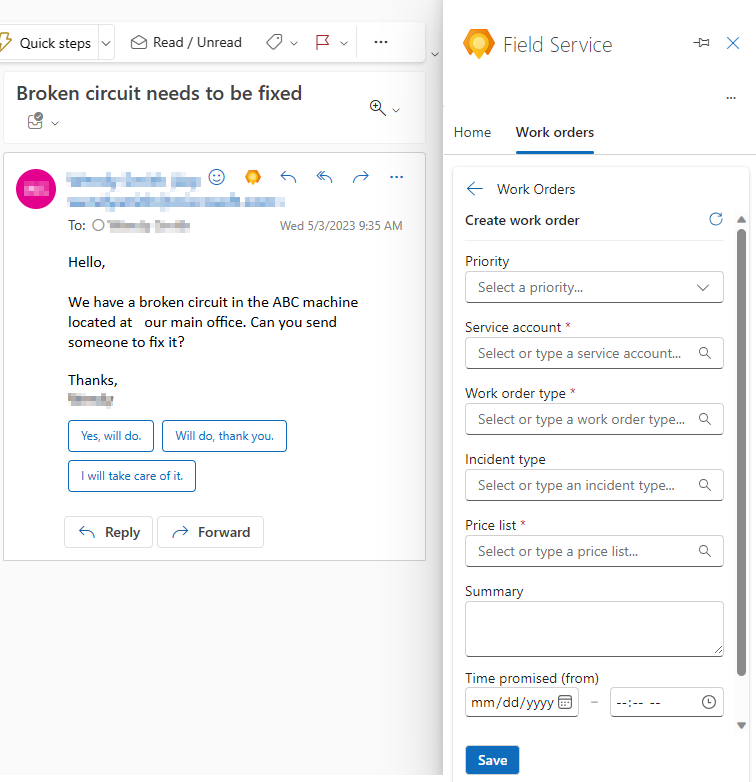
Task: Open the clock time picker icon
Action: point(709,702)
